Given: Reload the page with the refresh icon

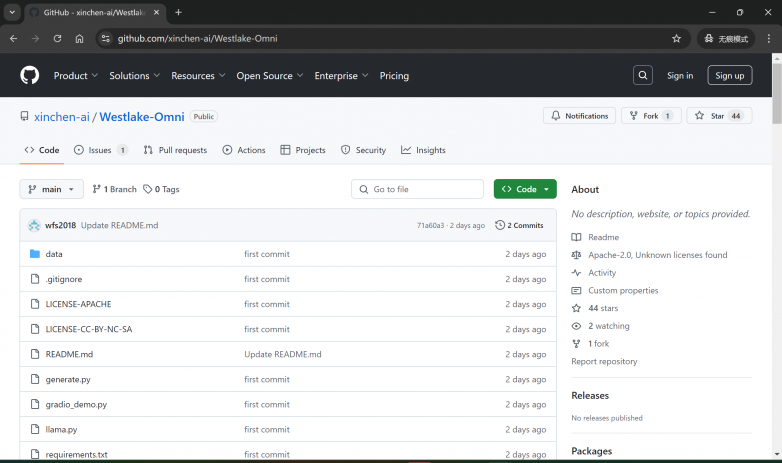Looking at the screenshot, I should [57, 38].
